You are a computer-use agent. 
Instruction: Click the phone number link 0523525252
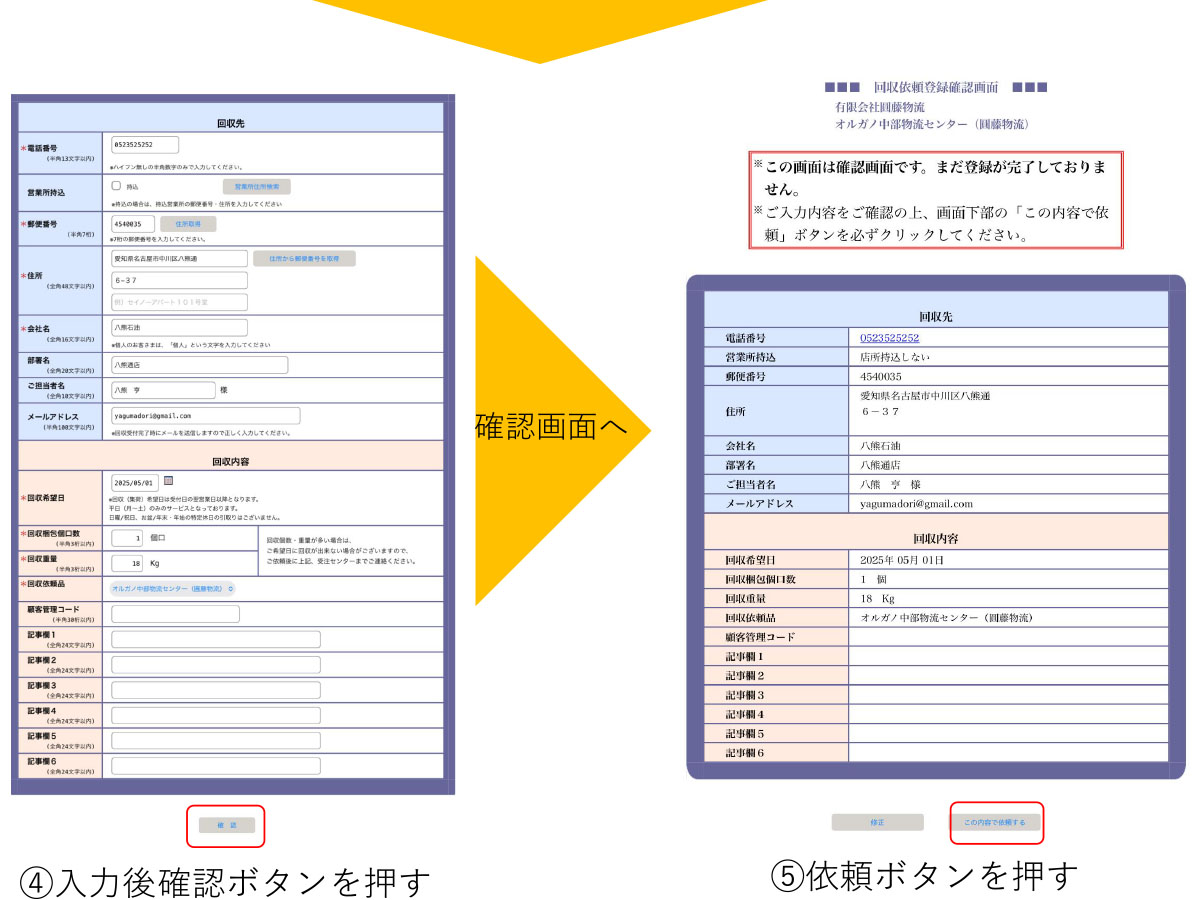pos(889,338)
